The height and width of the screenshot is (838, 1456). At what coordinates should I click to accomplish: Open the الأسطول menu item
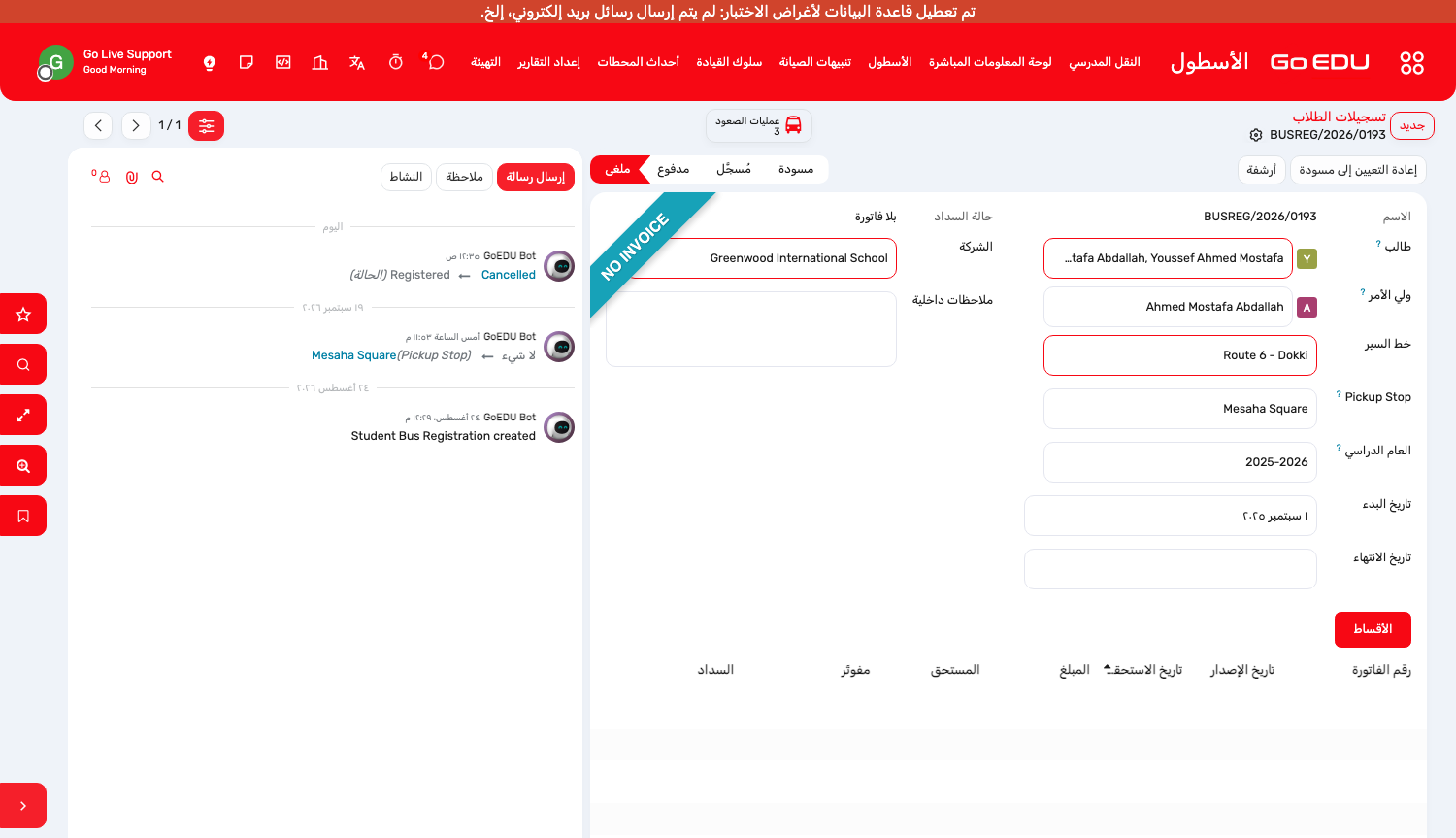(889, 62)
